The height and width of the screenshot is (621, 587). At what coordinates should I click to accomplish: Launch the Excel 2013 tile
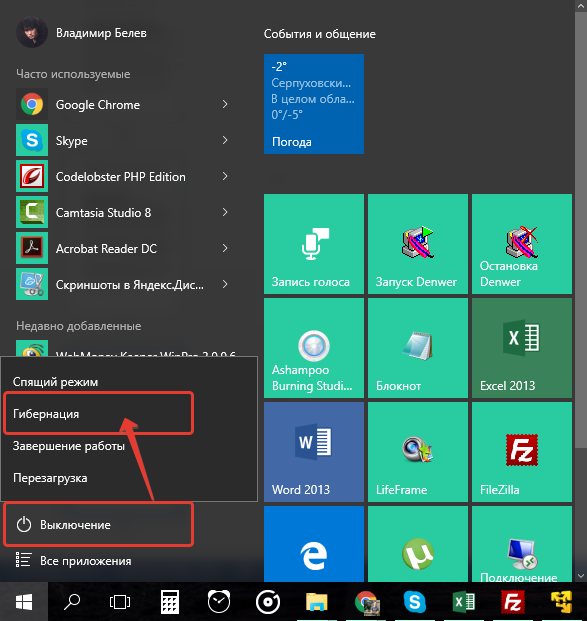[x=522, y=348]
